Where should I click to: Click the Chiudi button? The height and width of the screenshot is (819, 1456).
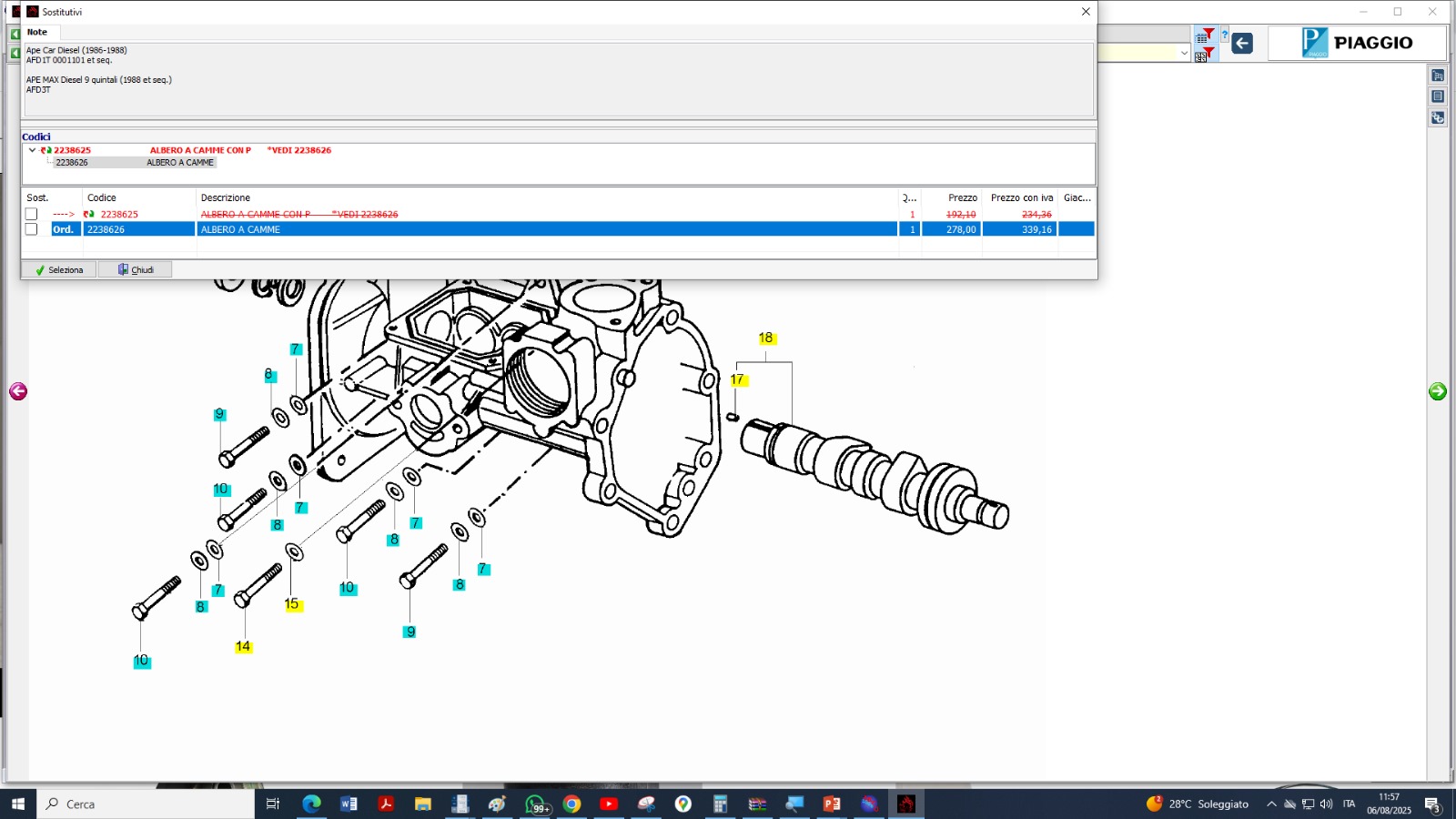(x=136, y=270)
